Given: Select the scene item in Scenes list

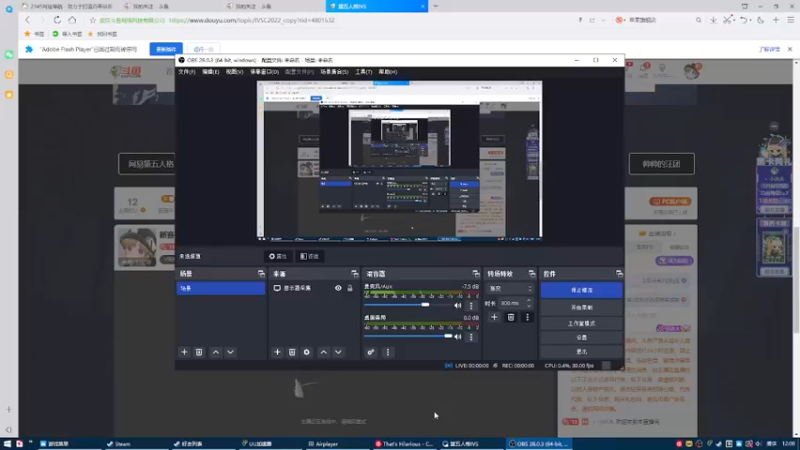Looking at the screenshot, I should pyautogui.click(x=221, y=288).
